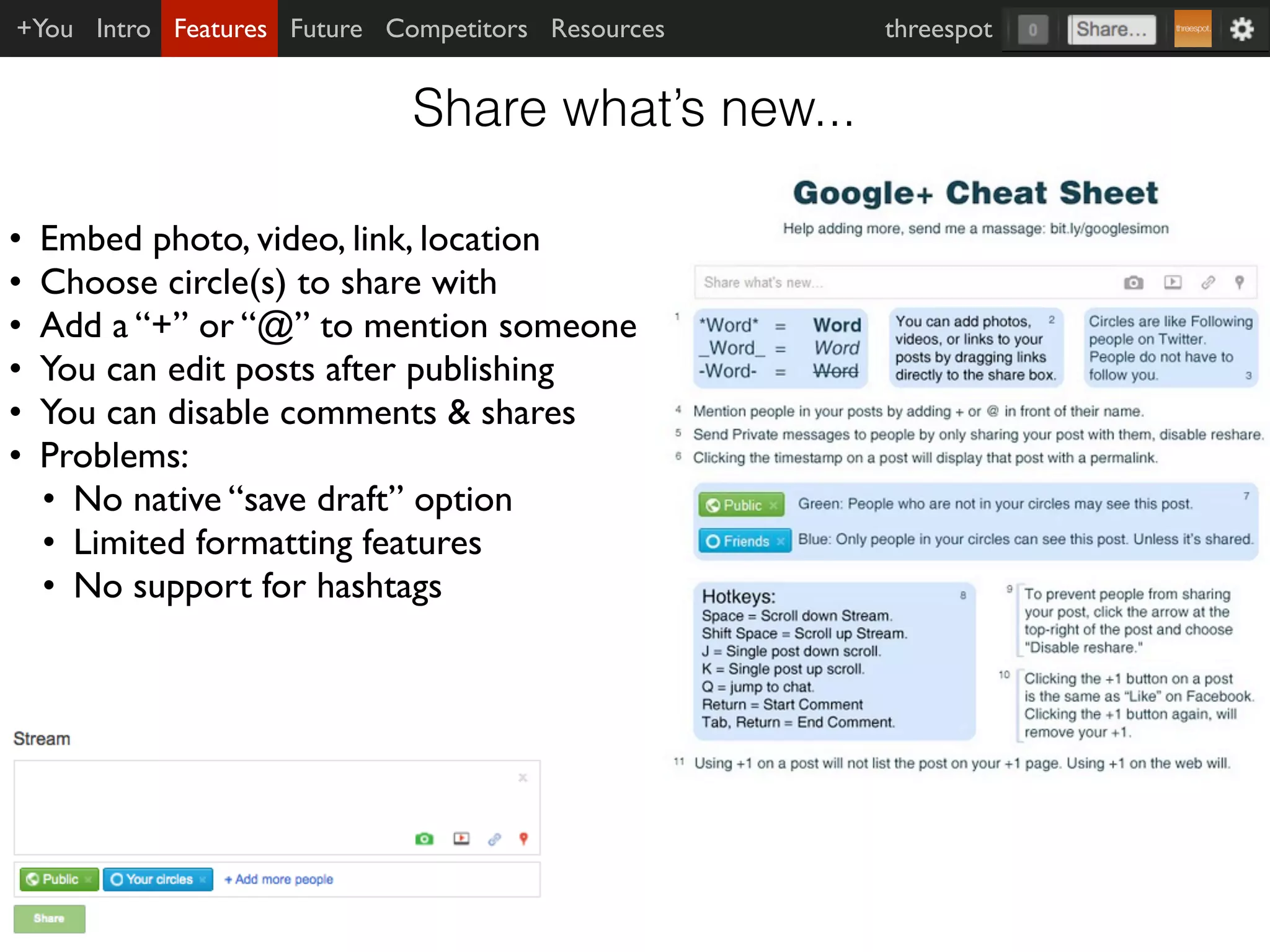
Task: Click the 'Hotkeys:' heading
Action: [739, 596]
